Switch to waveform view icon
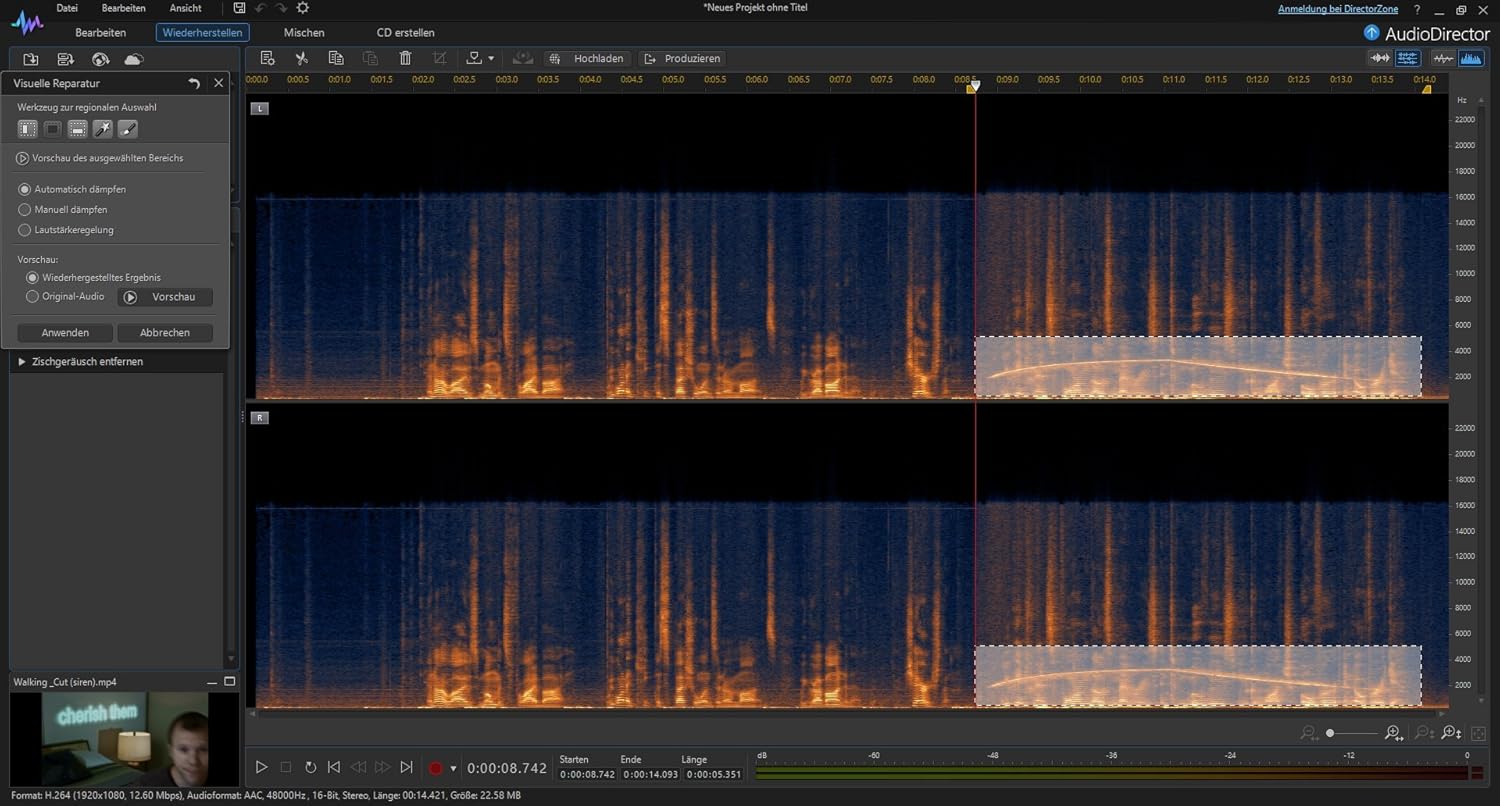This screenshot has height=806, width=1500. [x=1443, y=59]
